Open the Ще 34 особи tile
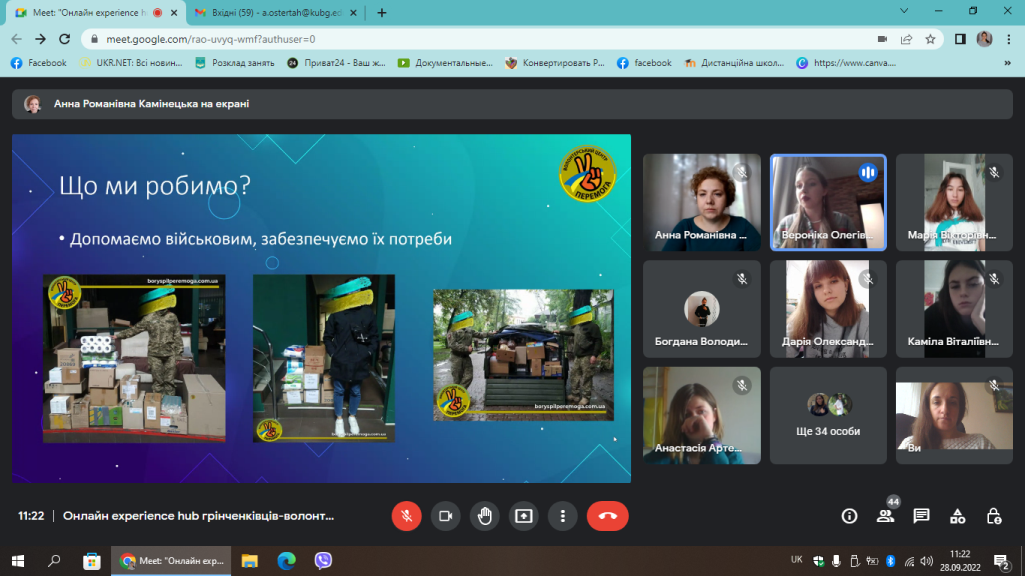 click(x=828, y=415)
